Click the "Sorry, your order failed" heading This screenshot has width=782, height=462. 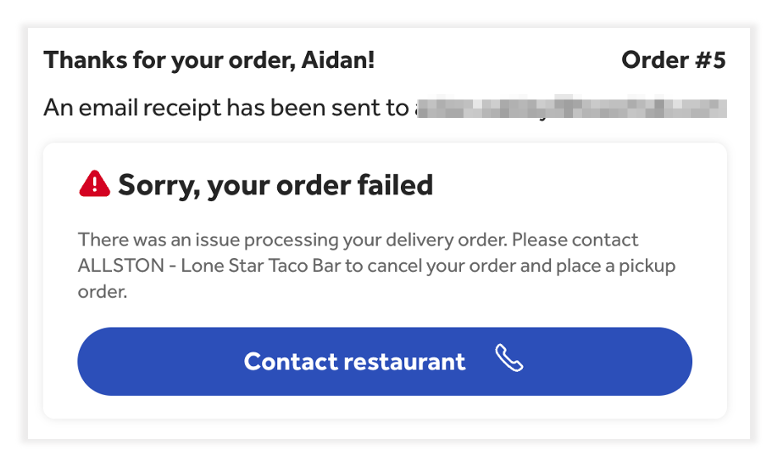[x=275, y=185]
